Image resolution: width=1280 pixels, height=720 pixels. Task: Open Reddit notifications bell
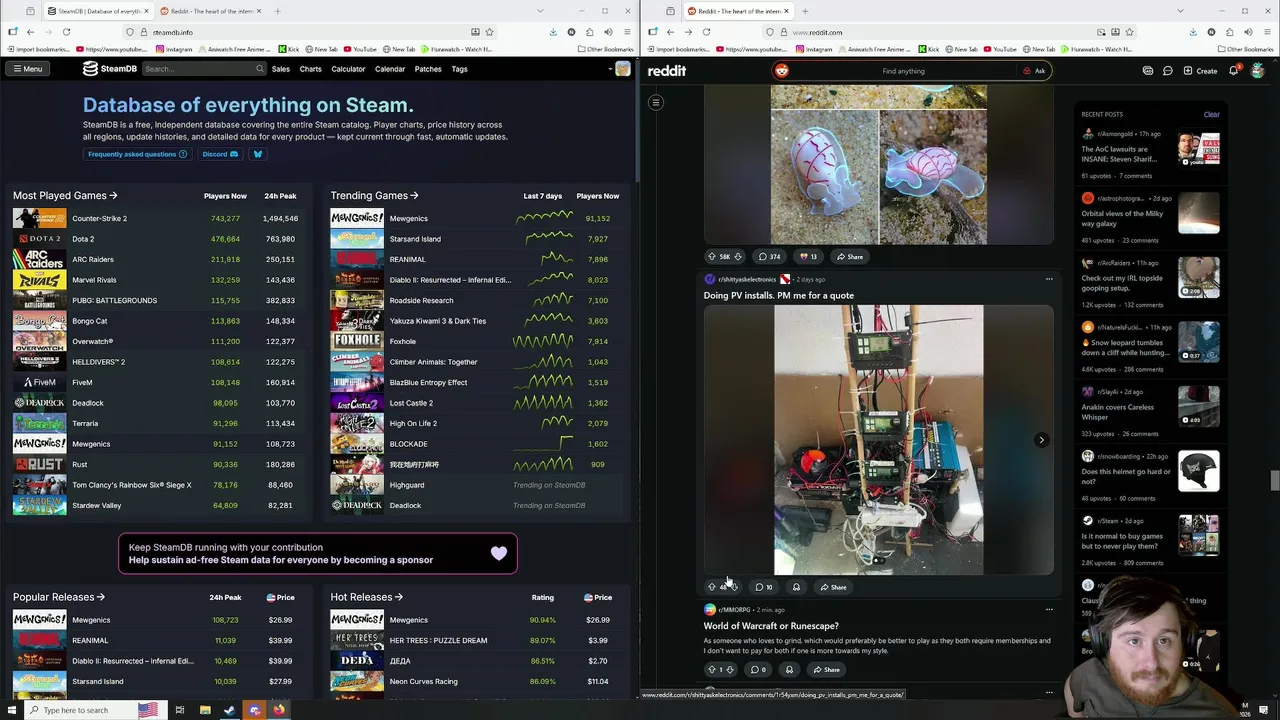pos(1233,71)
